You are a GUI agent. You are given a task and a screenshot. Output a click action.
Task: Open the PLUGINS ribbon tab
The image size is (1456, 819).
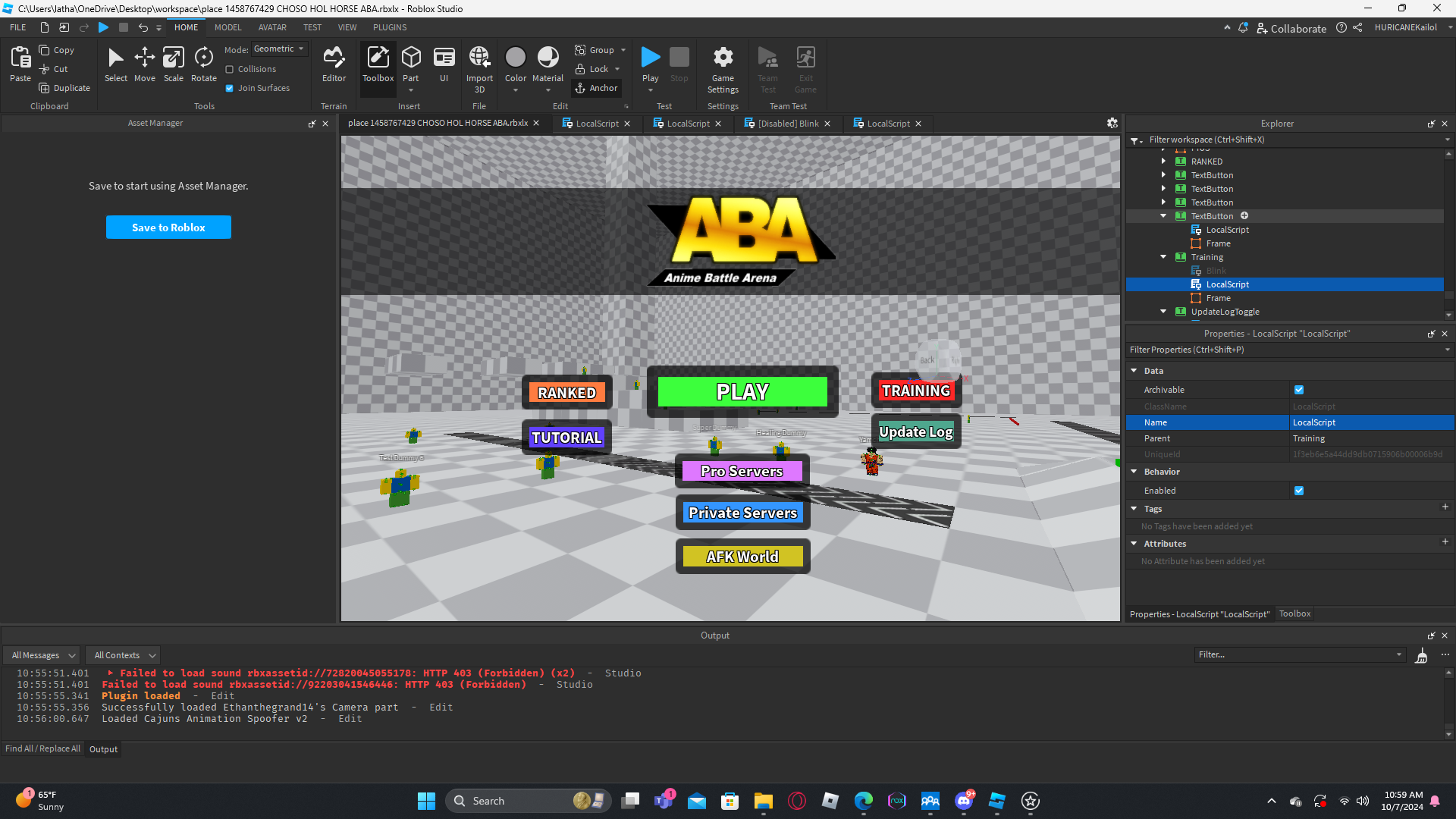(x=390, y=27)
